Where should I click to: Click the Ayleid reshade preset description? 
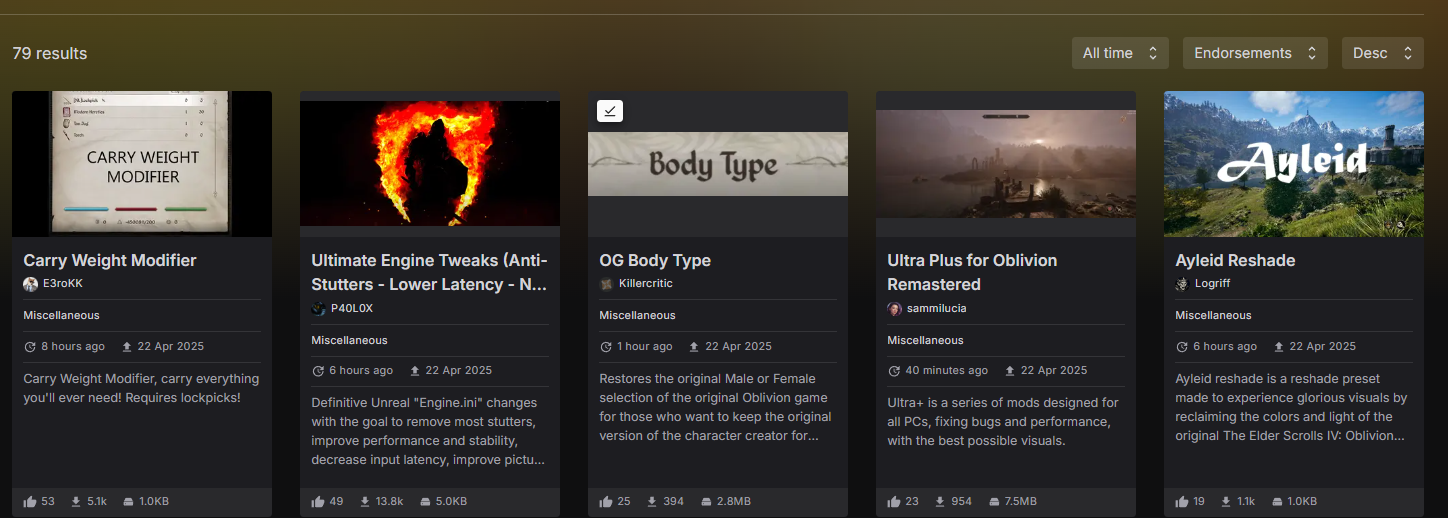click(1291, 407)
